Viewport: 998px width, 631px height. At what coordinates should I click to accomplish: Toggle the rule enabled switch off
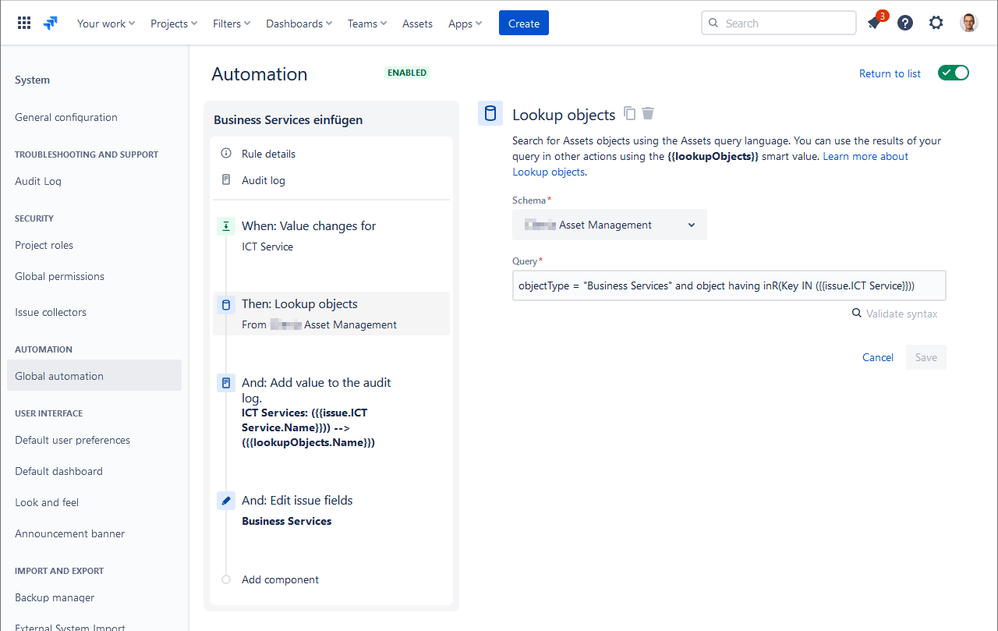tap(953, 73)
